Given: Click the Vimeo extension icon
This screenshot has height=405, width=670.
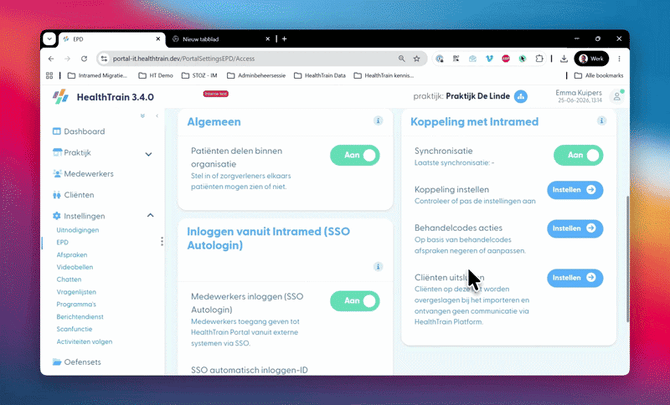Looking at the screenshot, I should [489, 59].
